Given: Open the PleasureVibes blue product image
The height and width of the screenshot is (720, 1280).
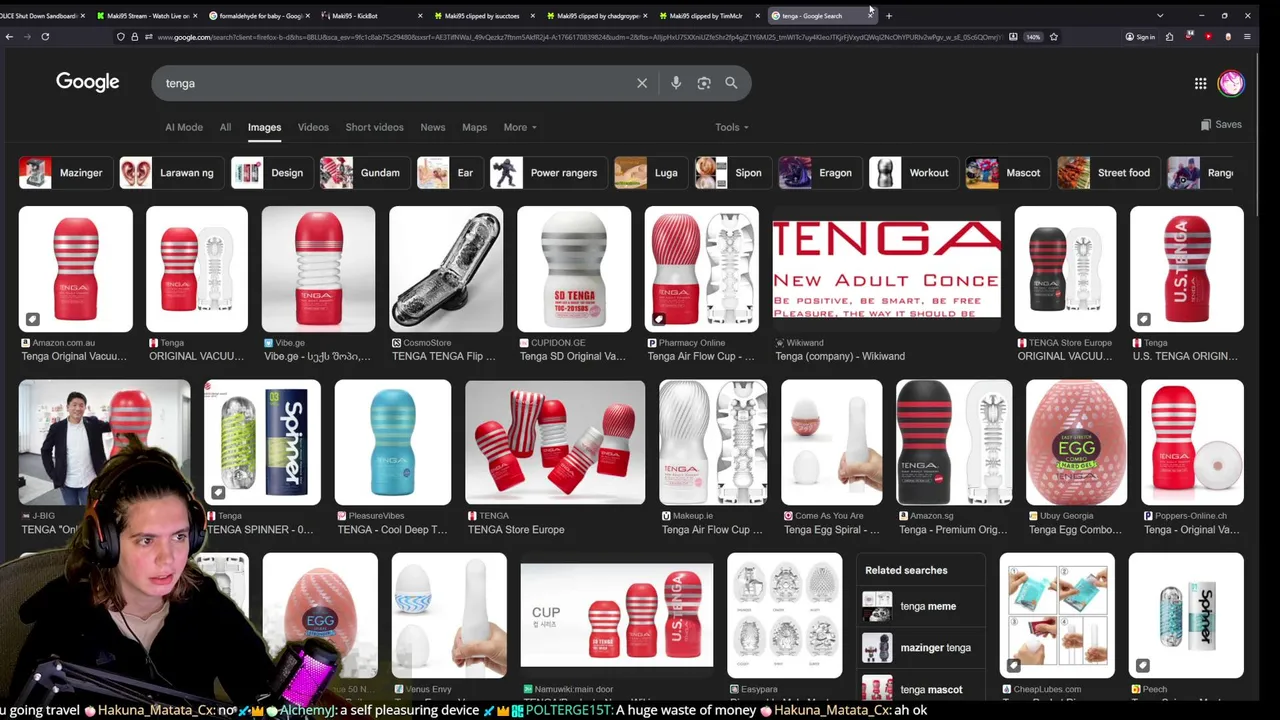Looking at the screenshot, I should [393, 442].
